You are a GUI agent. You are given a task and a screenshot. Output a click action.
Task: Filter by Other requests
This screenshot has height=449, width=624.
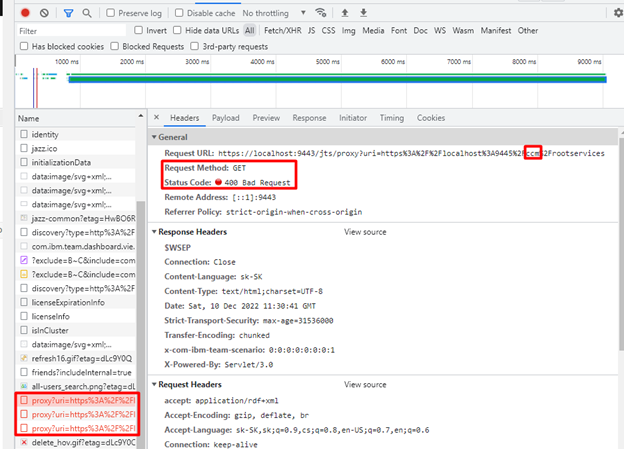[x=528, y=30]
